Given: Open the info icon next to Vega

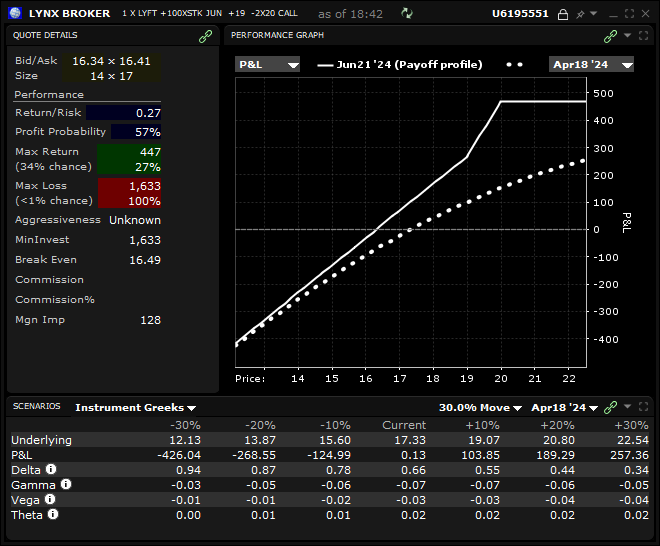Looking at the screenshot, I should 50,499.
